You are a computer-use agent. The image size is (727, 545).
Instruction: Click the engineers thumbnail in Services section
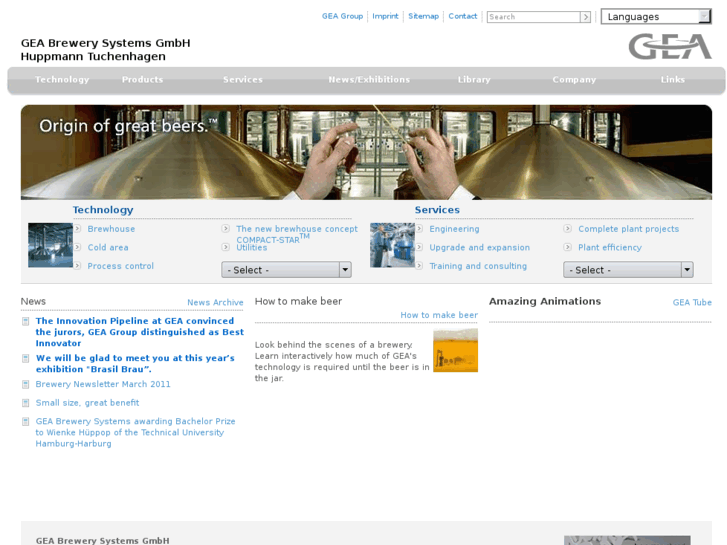pyautogui.click(x=392, y=245)
